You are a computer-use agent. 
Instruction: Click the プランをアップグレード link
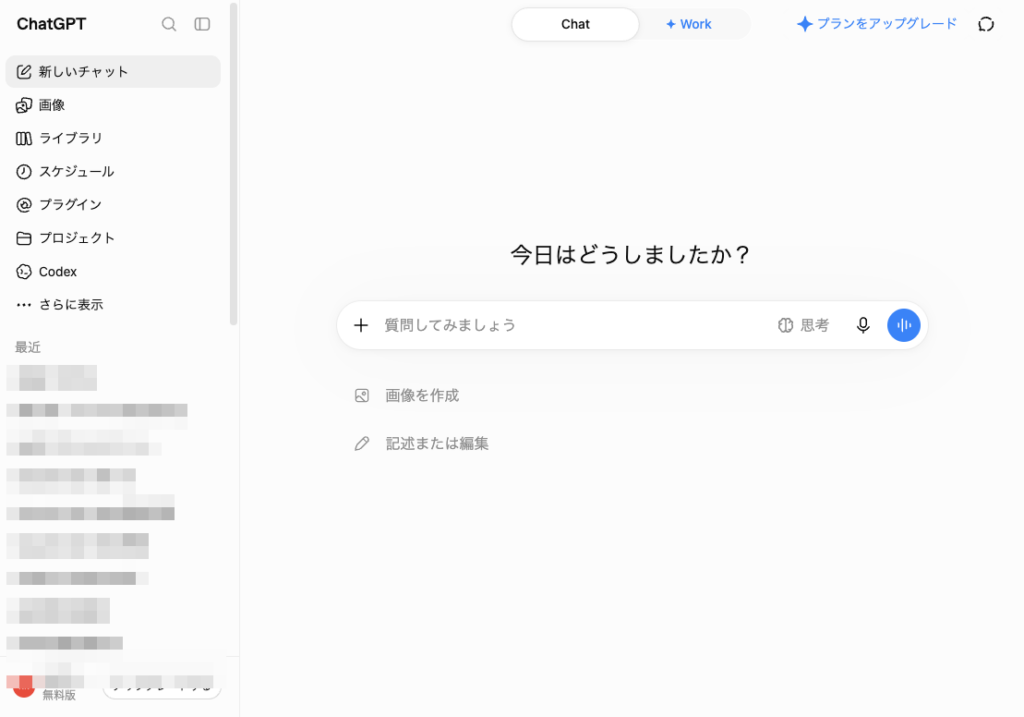(877, 24)
